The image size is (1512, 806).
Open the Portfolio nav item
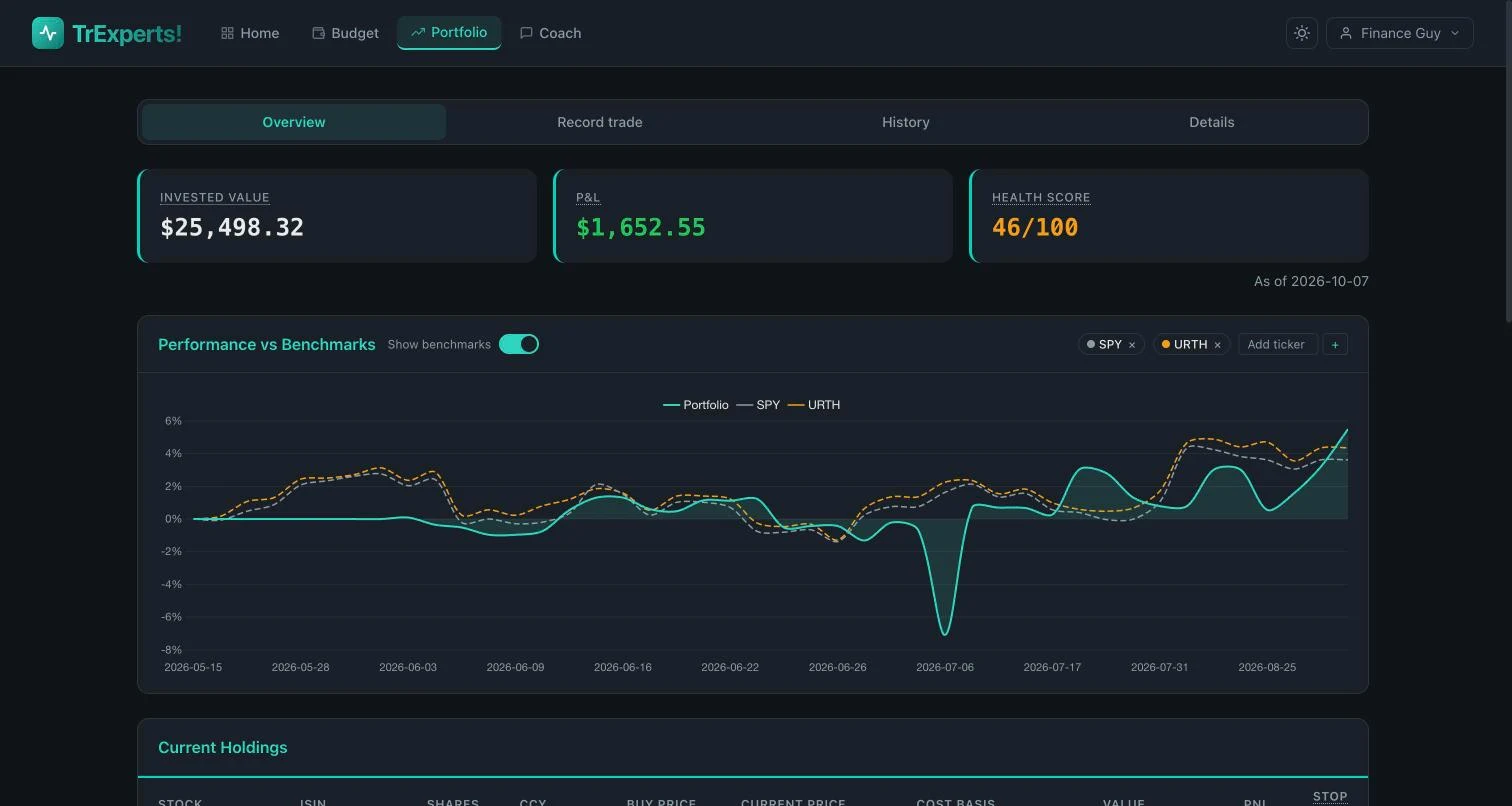point(449,32)
